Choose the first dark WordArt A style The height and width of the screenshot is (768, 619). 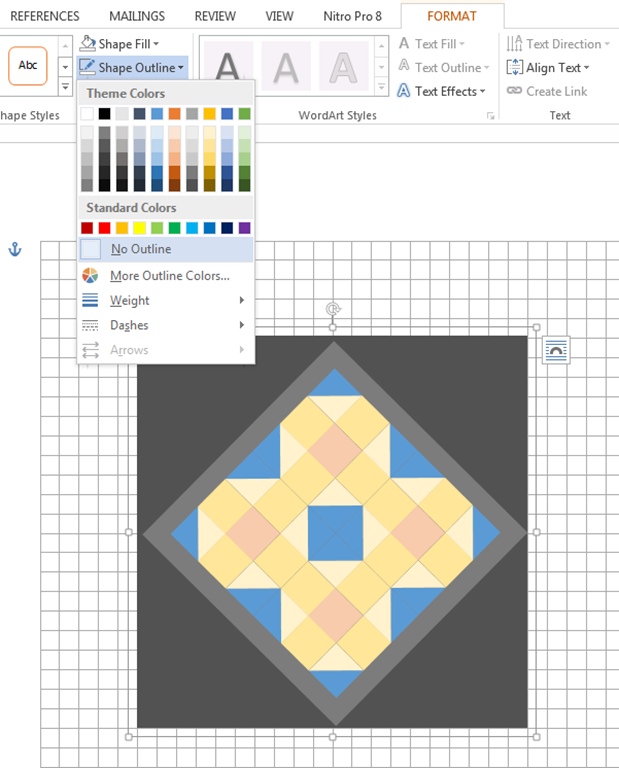click(x=228, y=68)
